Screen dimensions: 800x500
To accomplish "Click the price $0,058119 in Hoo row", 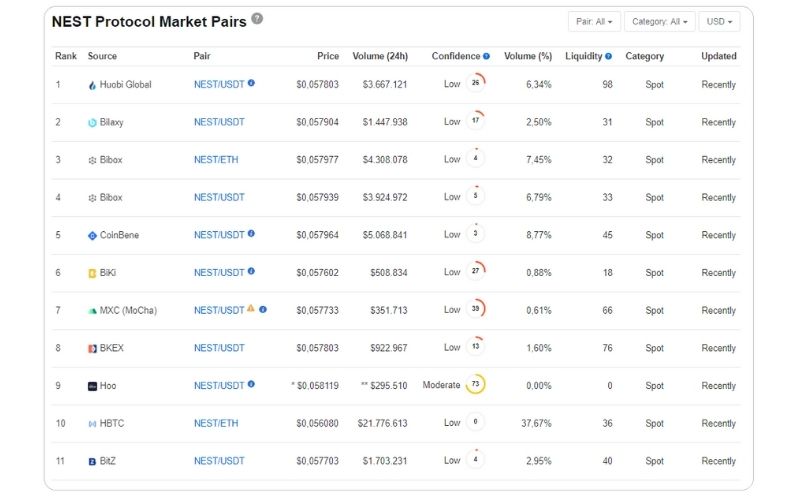I will tap(317, 386).
